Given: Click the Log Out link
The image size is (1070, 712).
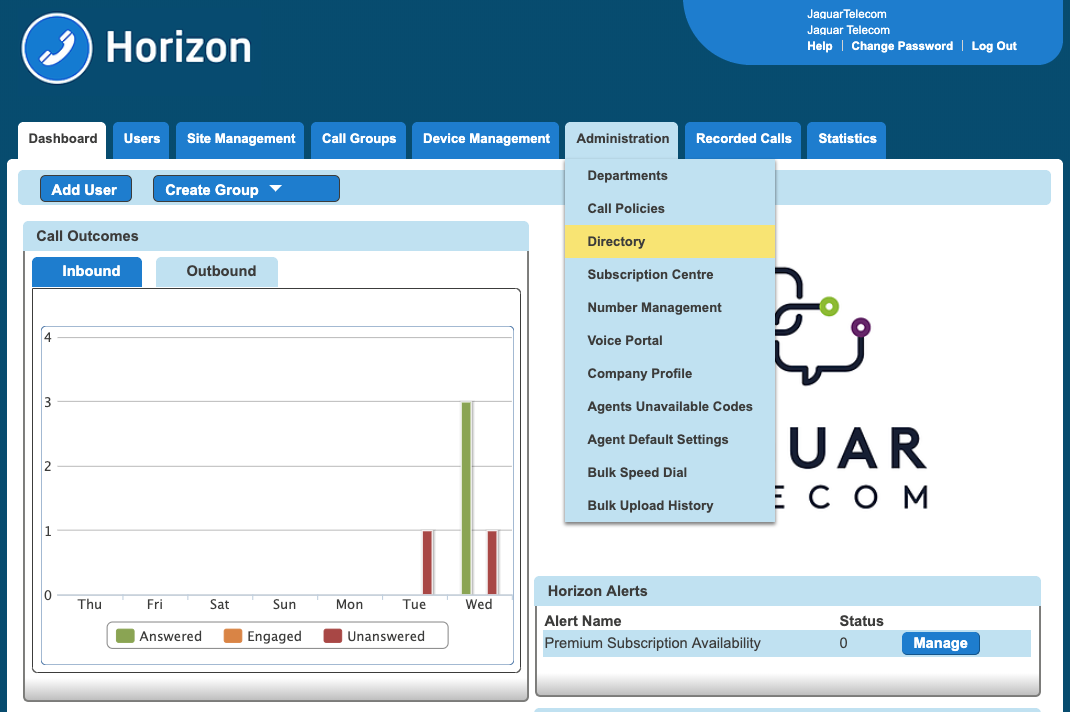Looking at the screenshot, I should pos(994,46).
